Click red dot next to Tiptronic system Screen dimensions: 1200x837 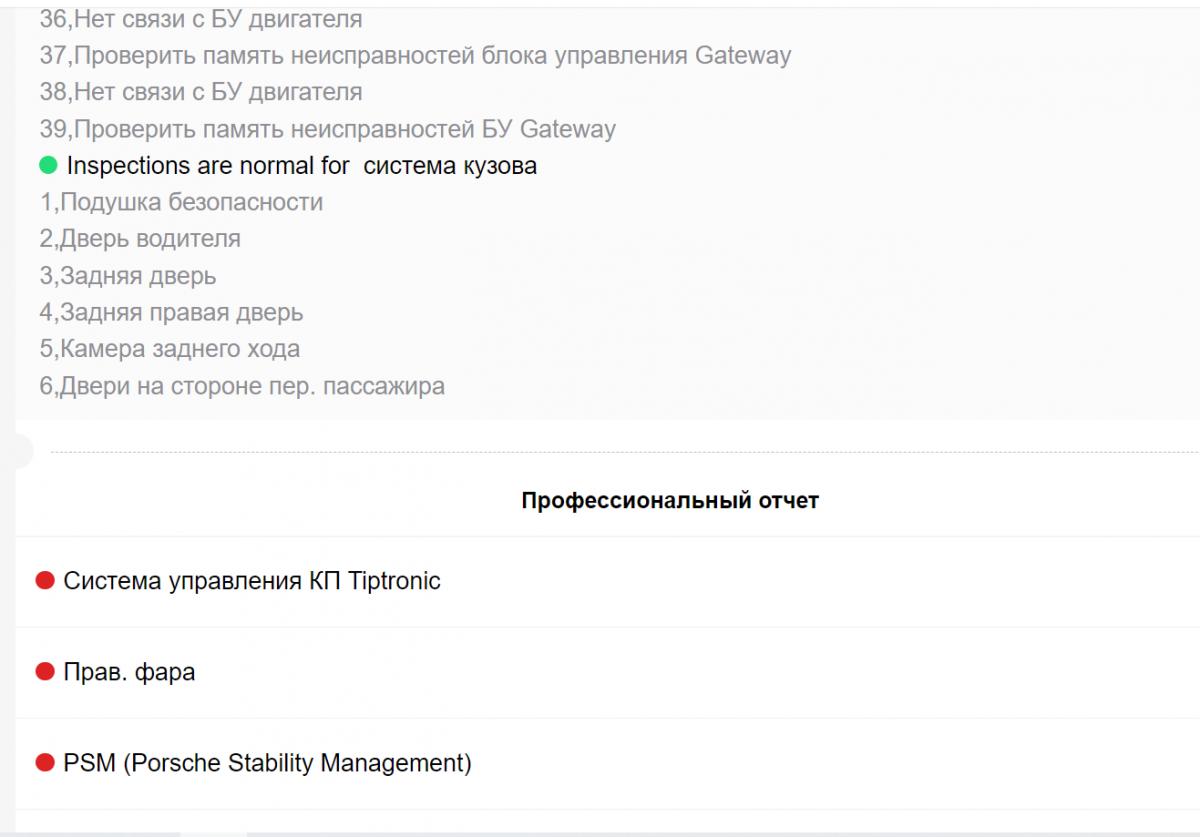44,581
